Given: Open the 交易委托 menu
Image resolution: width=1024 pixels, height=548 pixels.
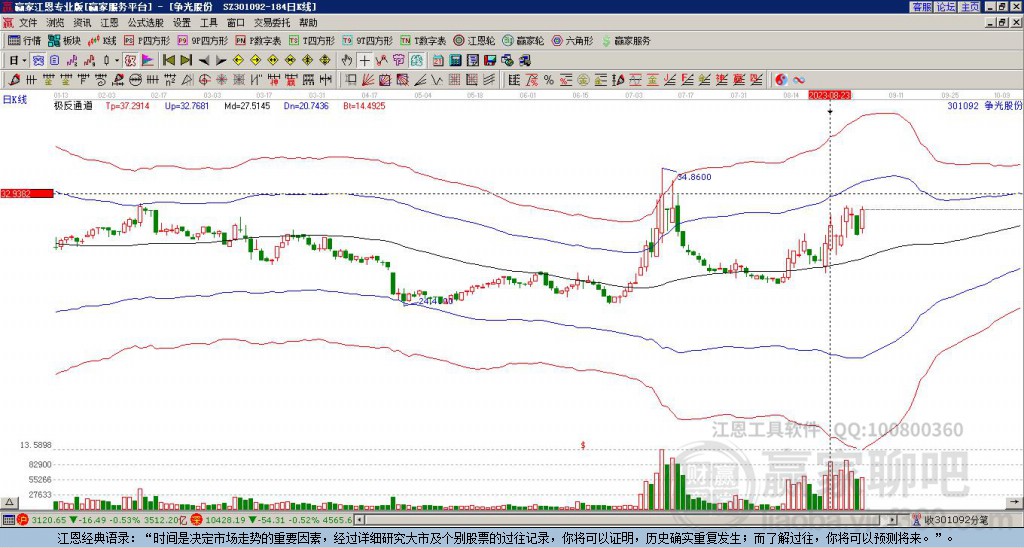Looking at the screenshot, I should coord(272,23).
